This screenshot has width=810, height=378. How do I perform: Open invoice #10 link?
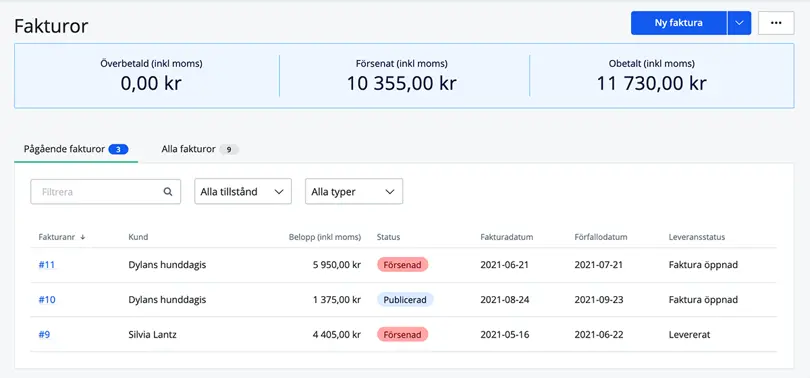click(46, 300)
